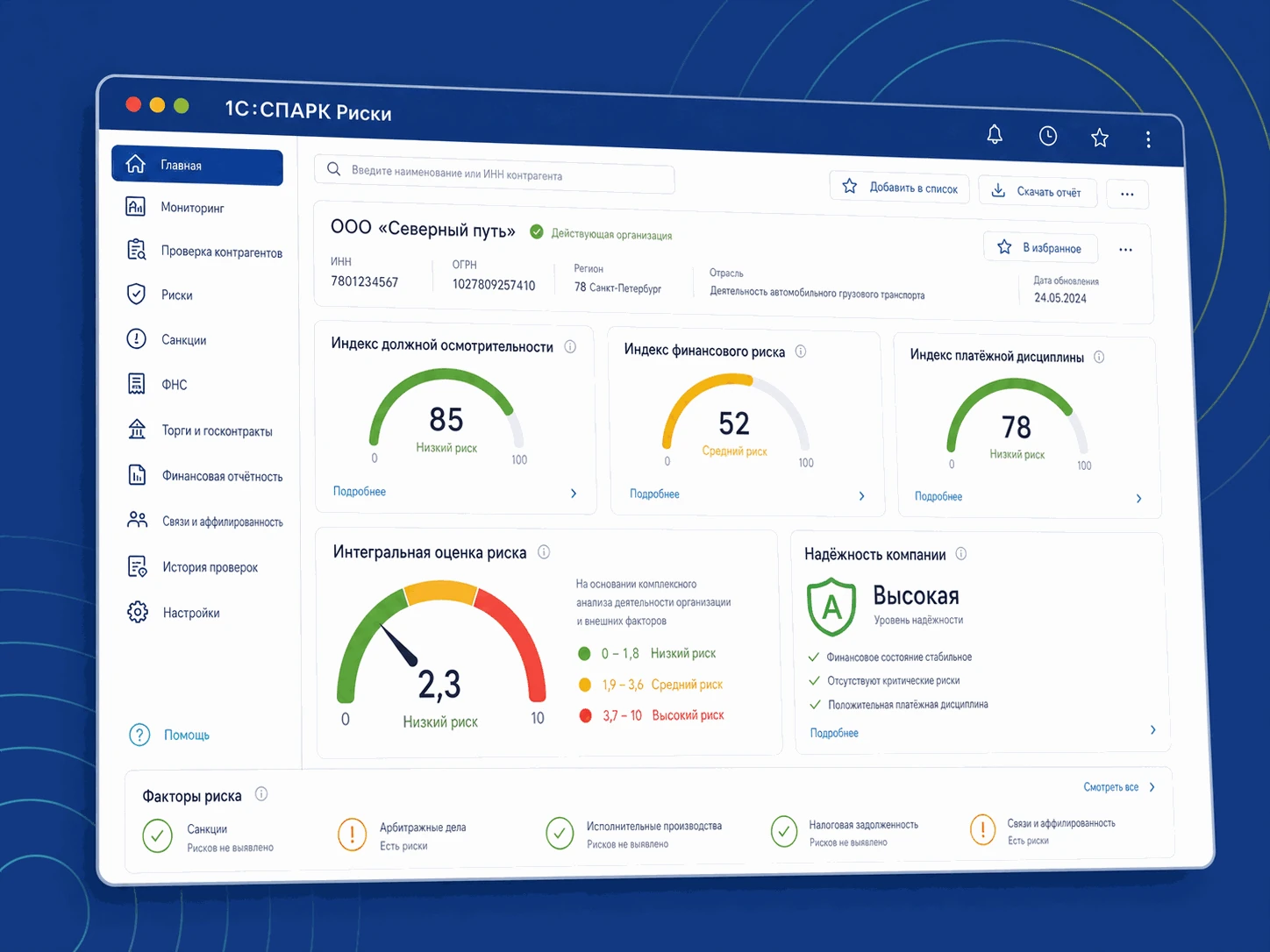Click the Торги и госконтракты building icon
Viewport: 1270px width, 952px height.
137,429
